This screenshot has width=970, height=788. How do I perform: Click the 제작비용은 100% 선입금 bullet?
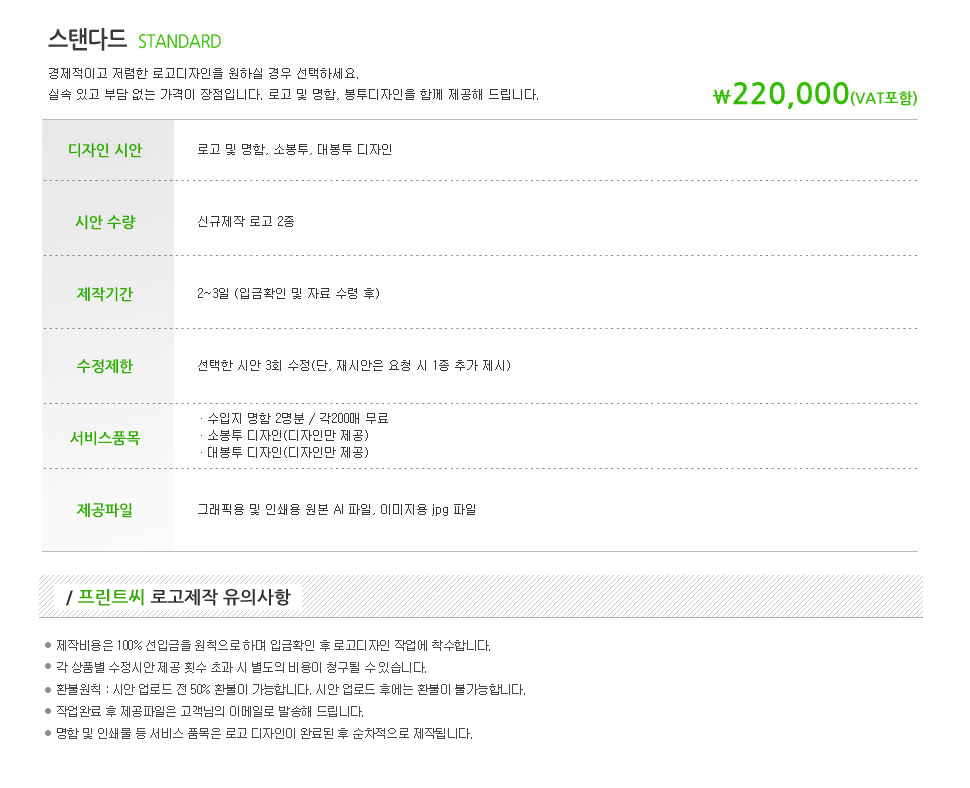click(x=268, y=646)
